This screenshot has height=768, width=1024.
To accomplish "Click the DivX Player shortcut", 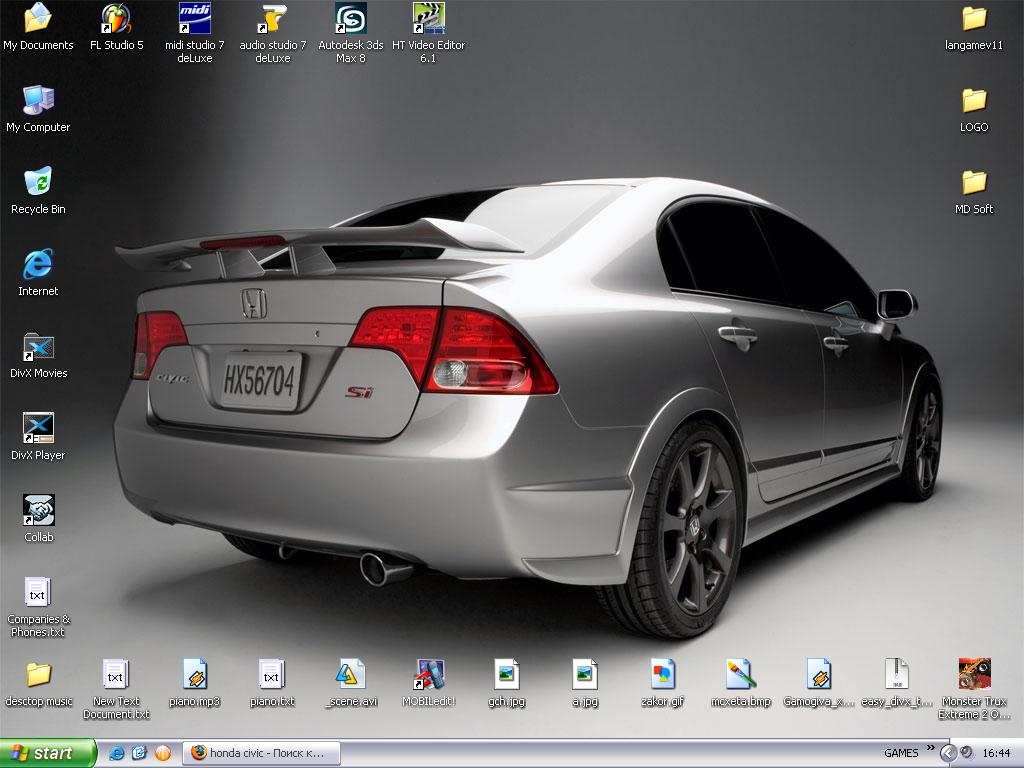I will [x=38, y=429].
